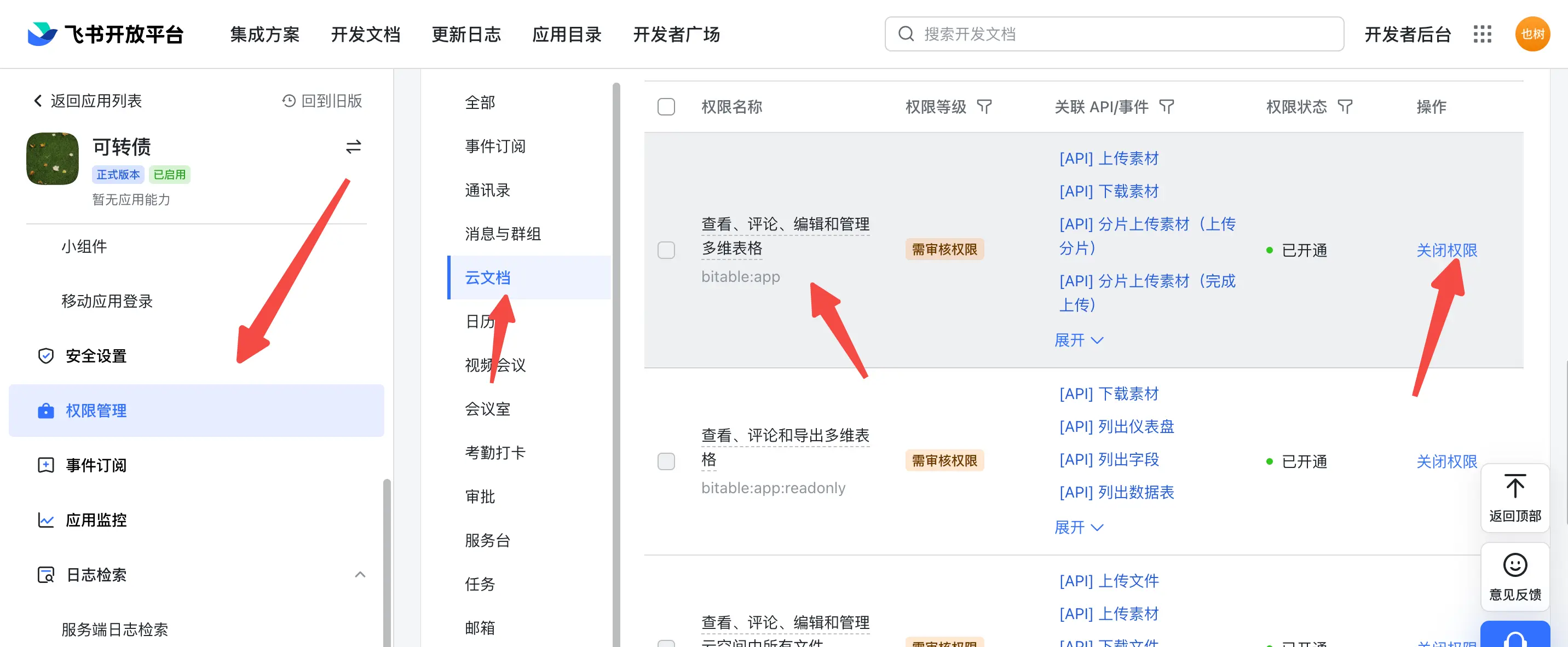Open 开发文档 in top navigation

[365, 34]
